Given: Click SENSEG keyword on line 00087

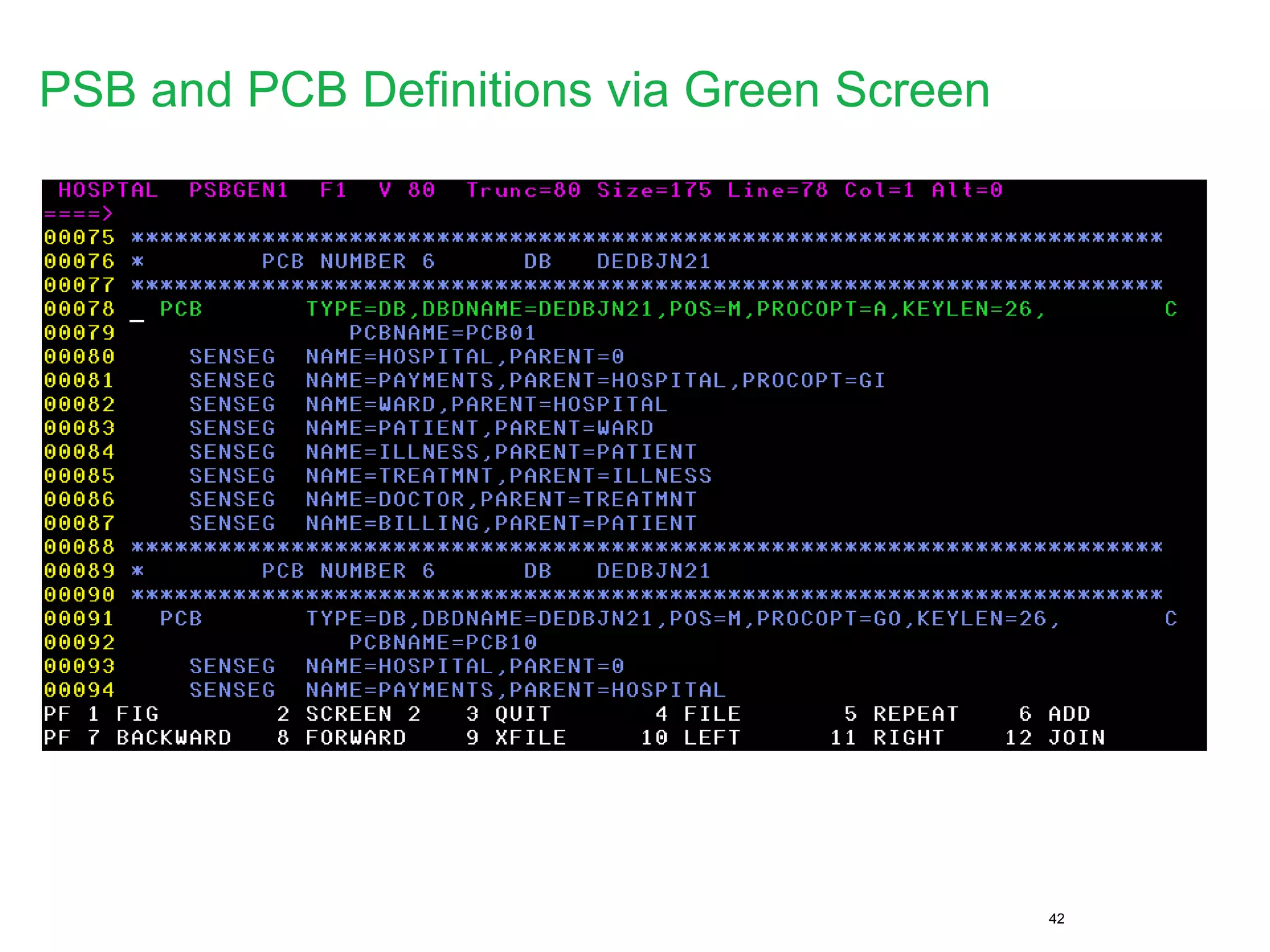Looking at the screenshot, I should [x=232, y=523].
